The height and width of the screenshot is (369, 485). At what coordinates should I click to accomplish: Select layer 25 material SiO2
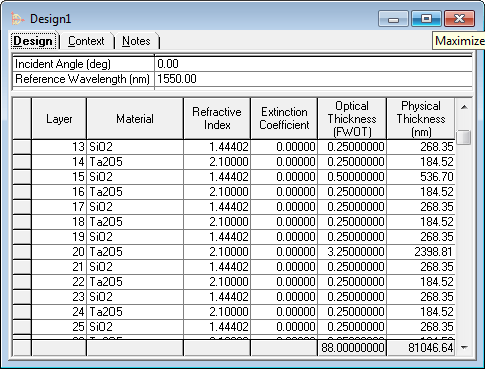pos(135,327)
